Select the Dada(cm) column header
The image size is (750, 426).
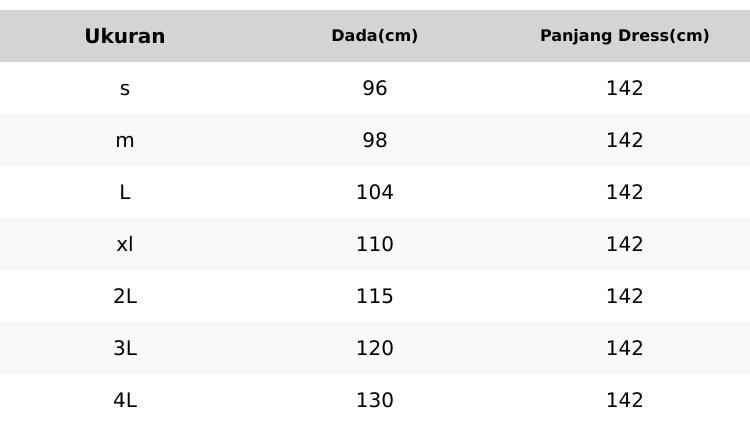coord(375,36)
